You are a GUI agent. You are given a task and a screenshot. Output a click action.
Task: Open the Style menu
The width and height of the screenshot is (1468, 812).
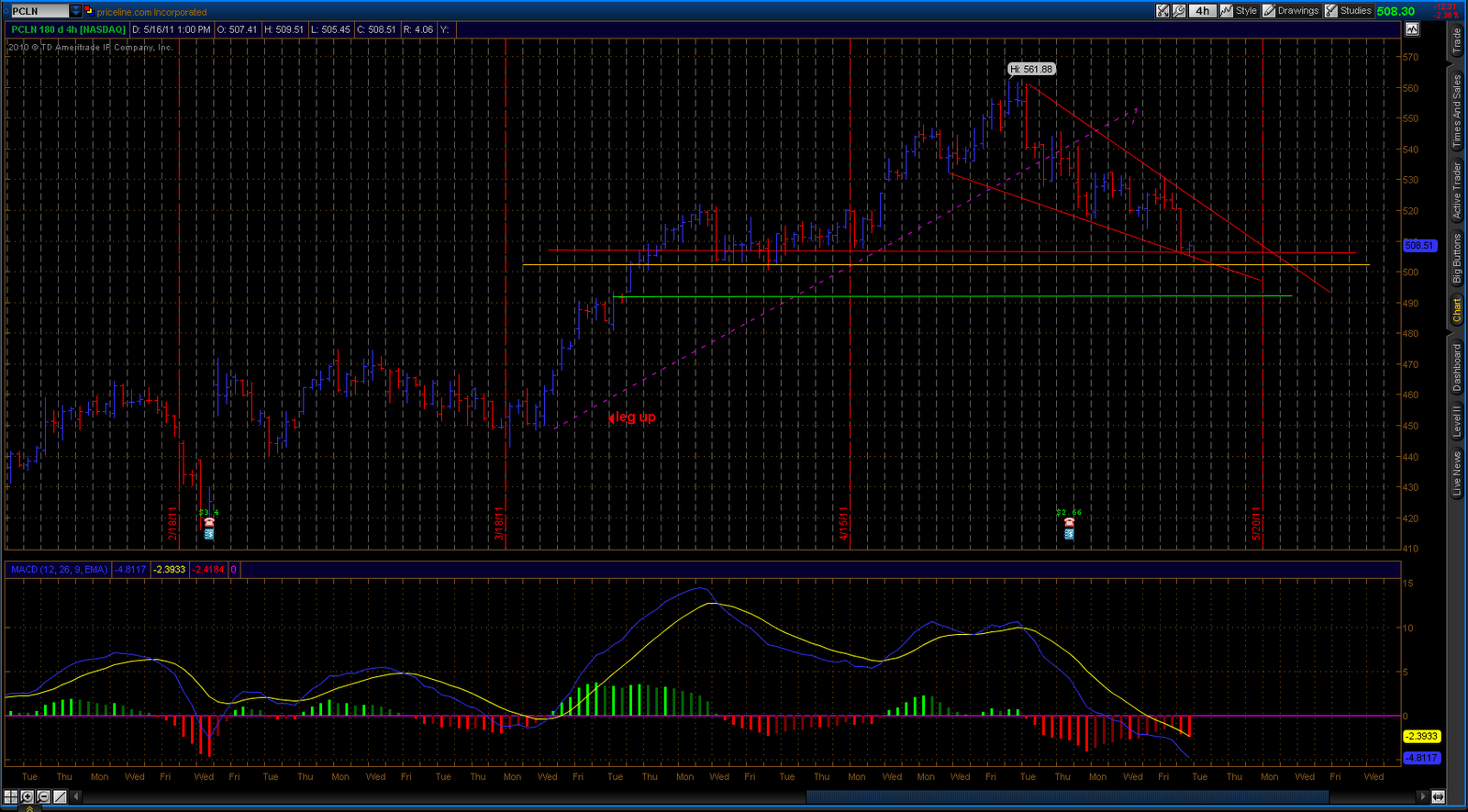click(1239, 11)
